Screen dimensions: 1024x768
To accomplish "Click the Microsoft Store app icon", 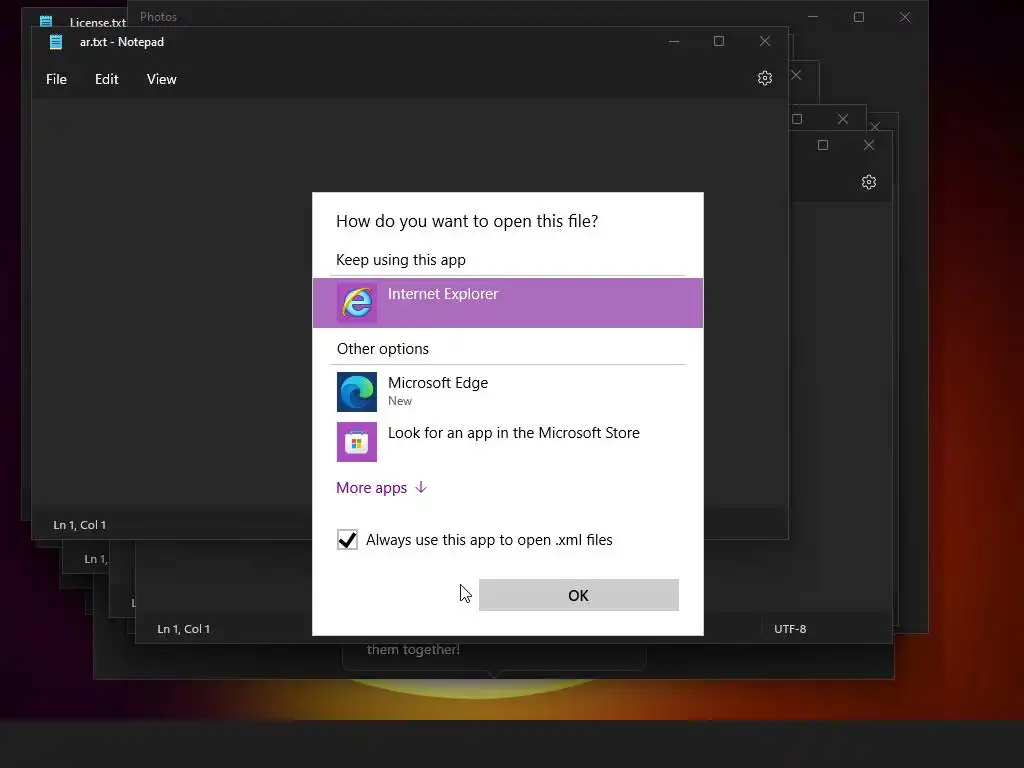I will (x=357, y=442).
